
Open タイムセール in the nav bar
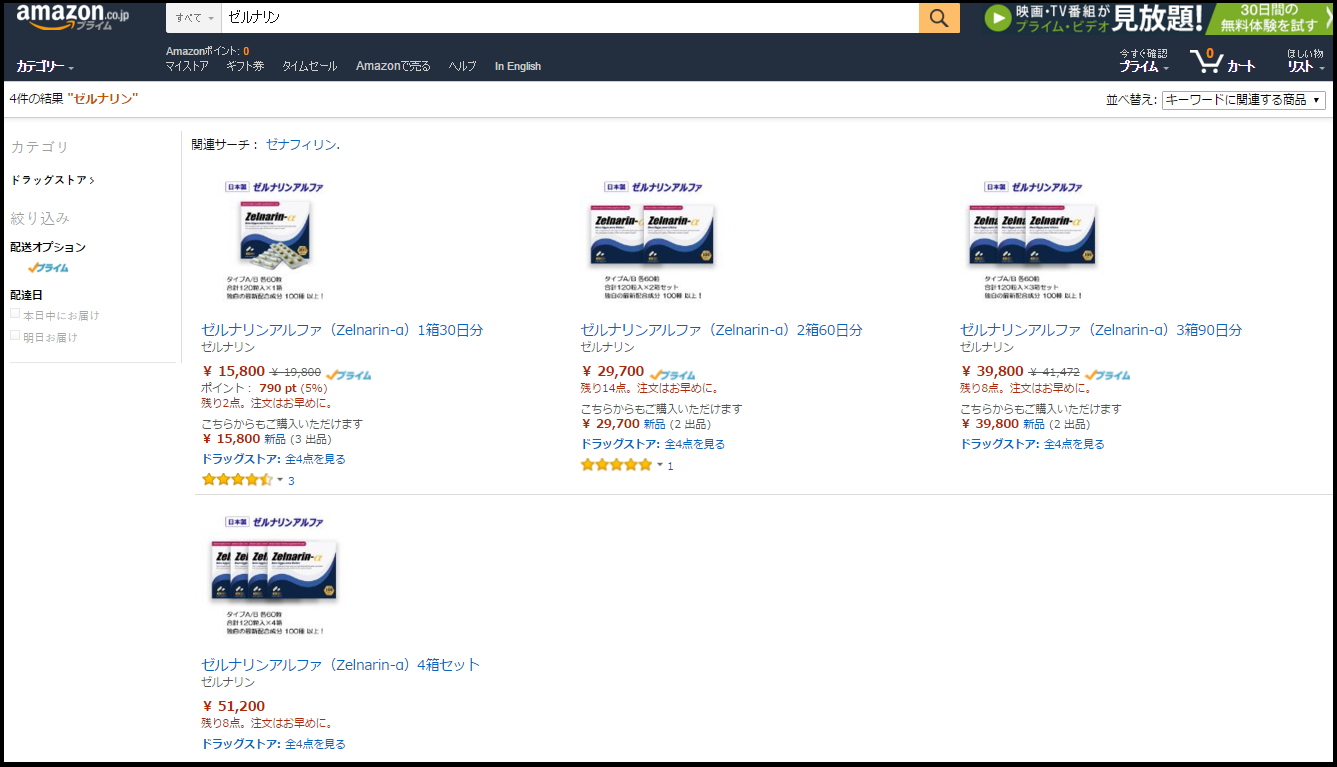309,66
